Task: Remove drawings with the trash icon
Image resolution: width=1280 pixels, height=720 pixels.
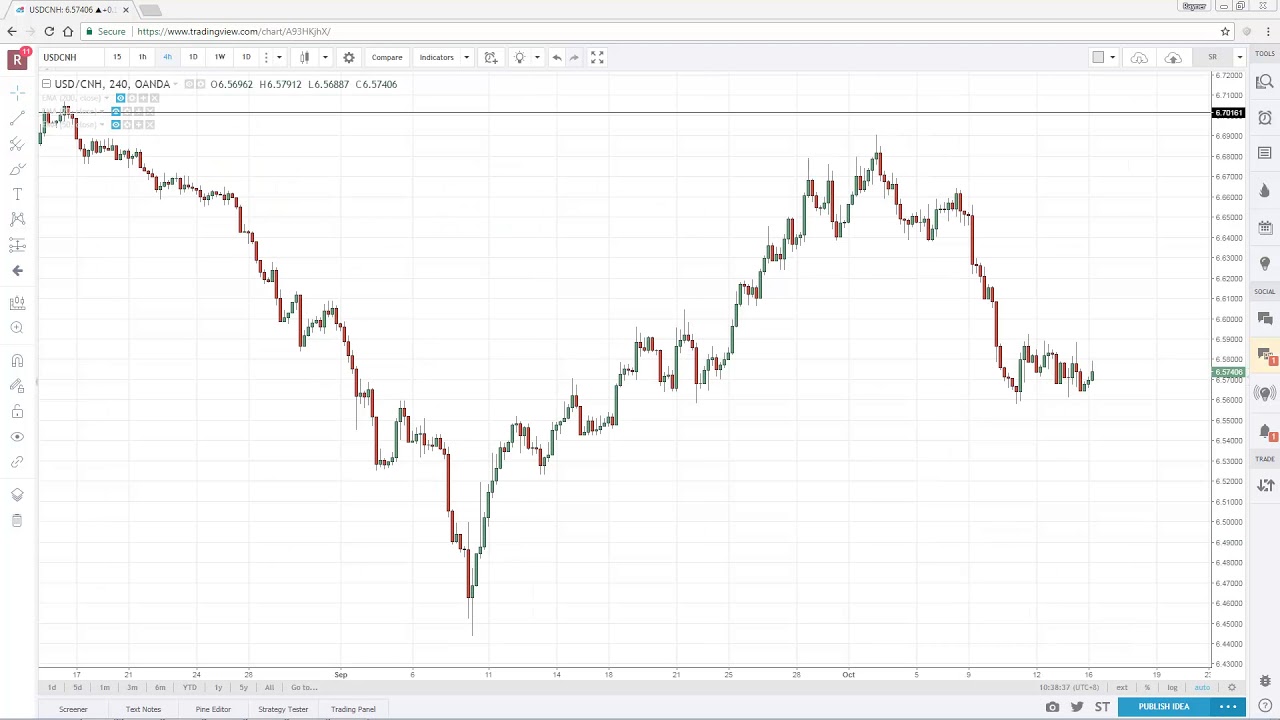Action: pyautogui.click(x=17, y=520)
